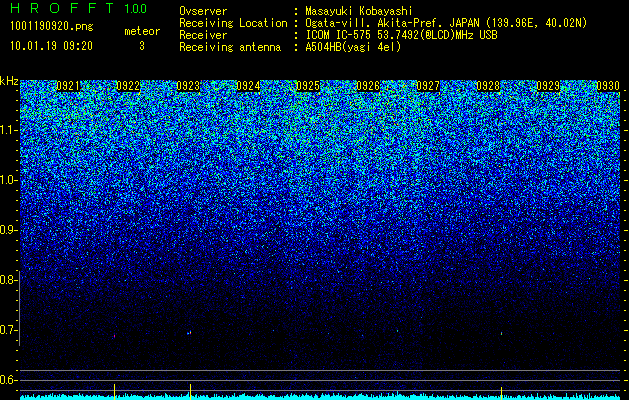Click the 0.9 frequency axis label
Viewport: 629px width, 400px height.
(x=8, y=230)
